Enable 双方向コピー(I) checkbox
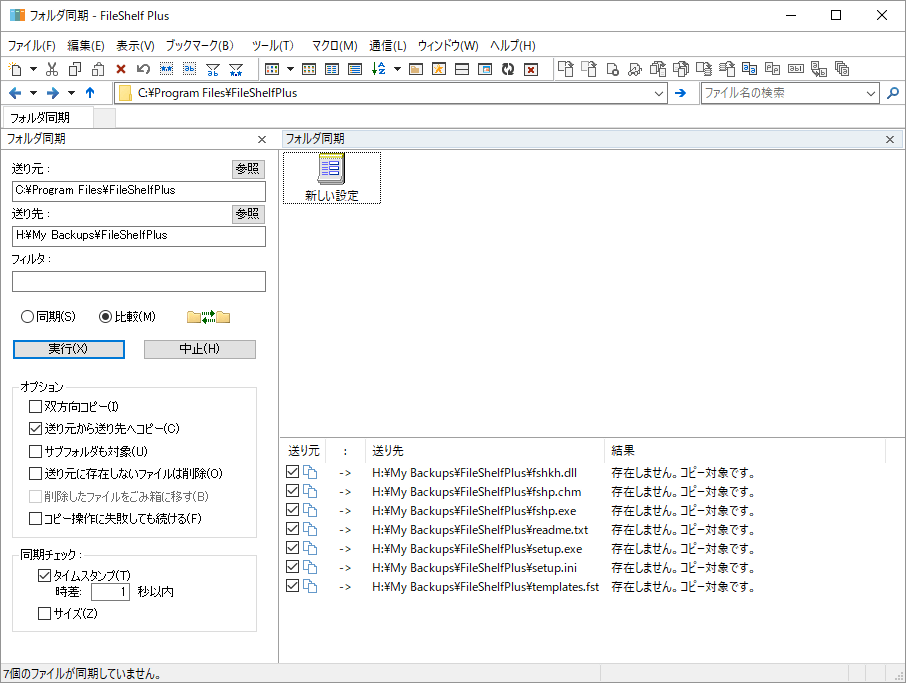The image size is (906, 683). (35, 407)
